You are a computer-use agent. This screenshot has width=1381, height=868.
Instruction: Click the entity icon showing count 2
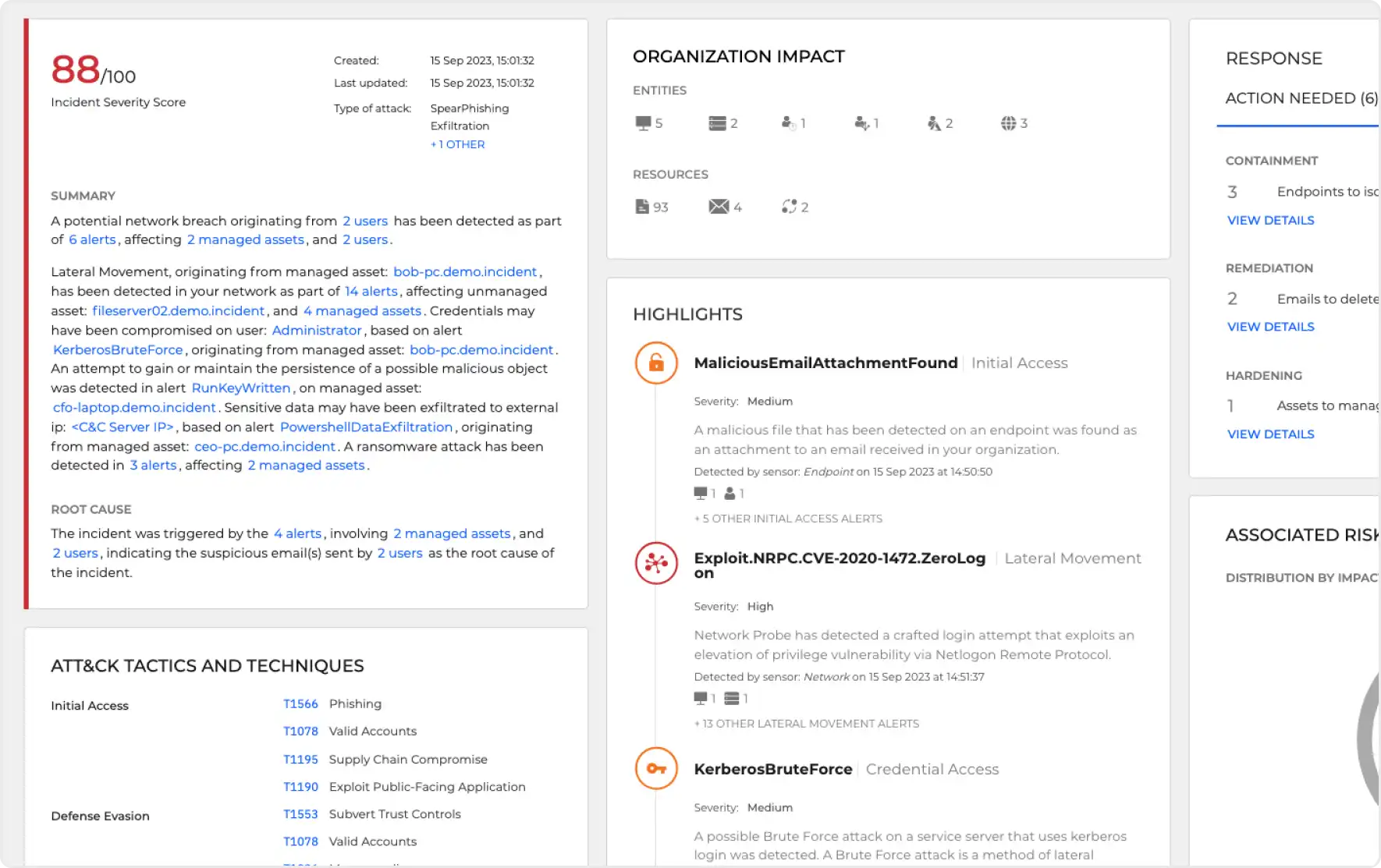coord(934,123)
